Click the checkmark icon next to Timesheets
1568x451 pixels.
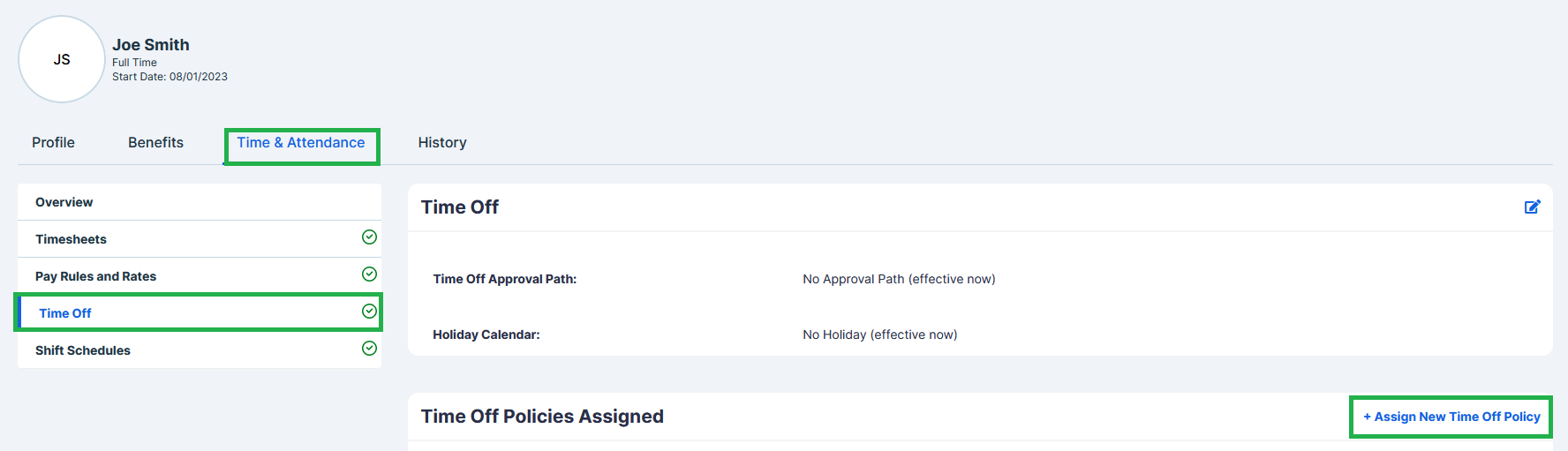point(369,237)
